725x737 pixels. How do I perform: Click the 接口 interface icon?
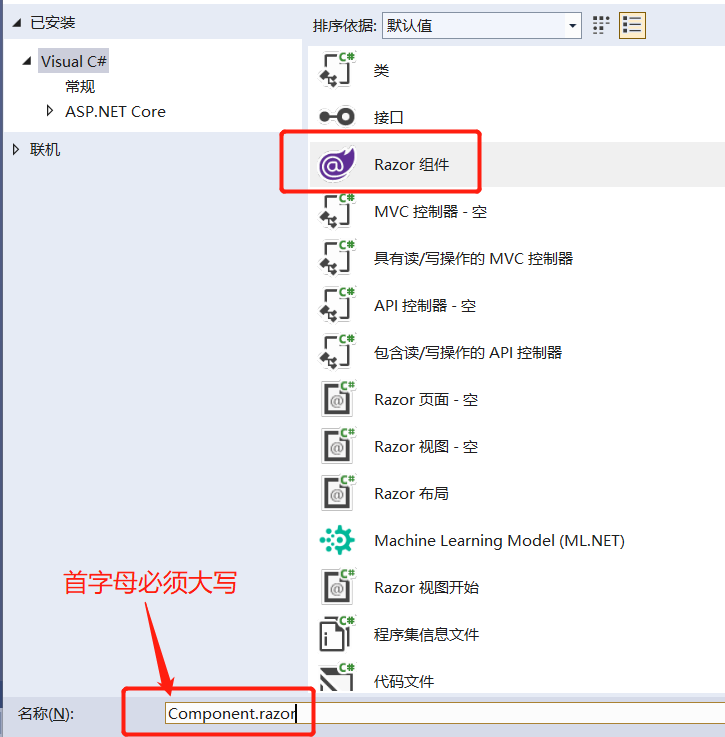point(337,117)
